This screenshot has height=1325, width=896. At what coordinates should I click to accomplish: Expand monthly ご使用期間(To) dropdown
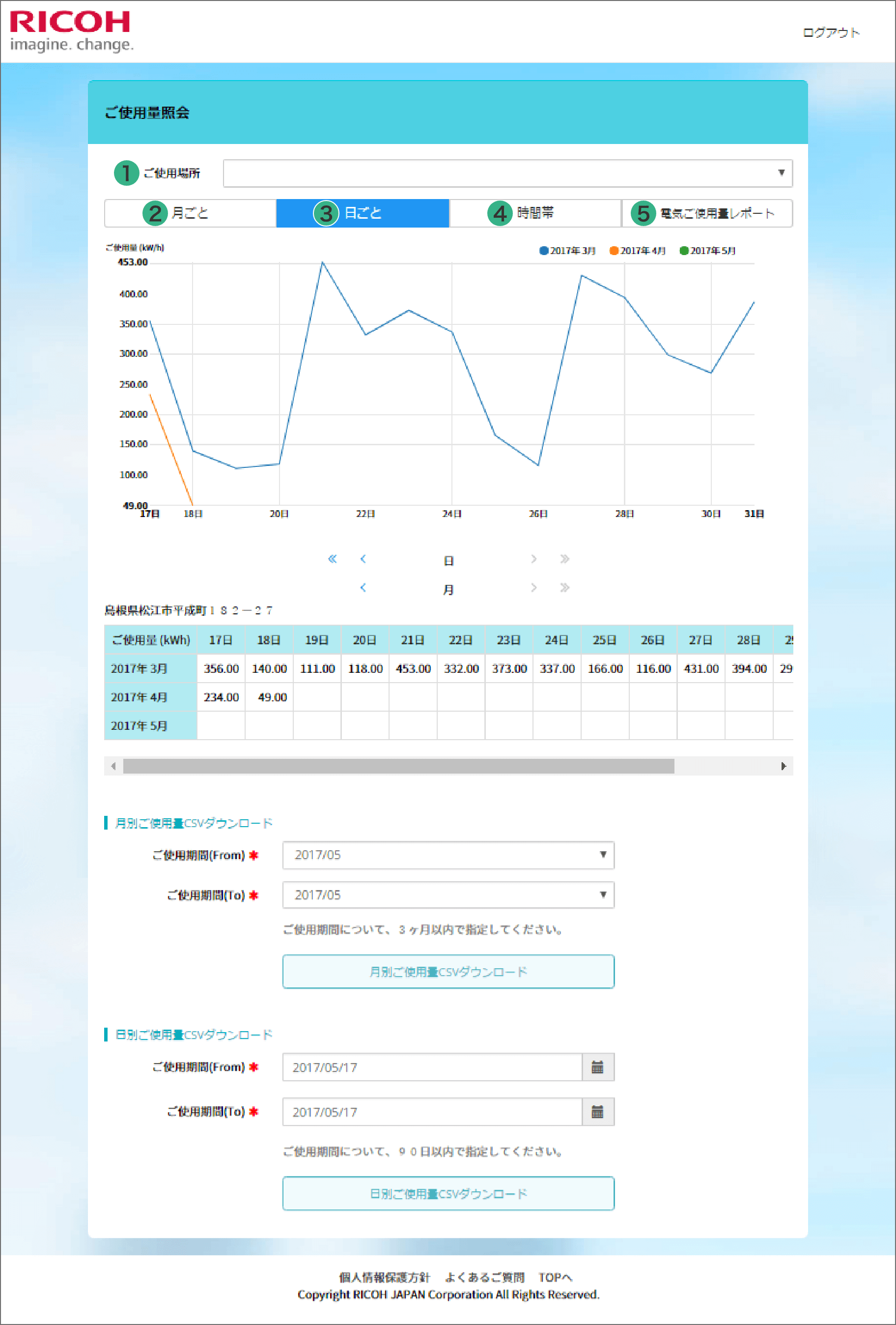coord(448,894)
